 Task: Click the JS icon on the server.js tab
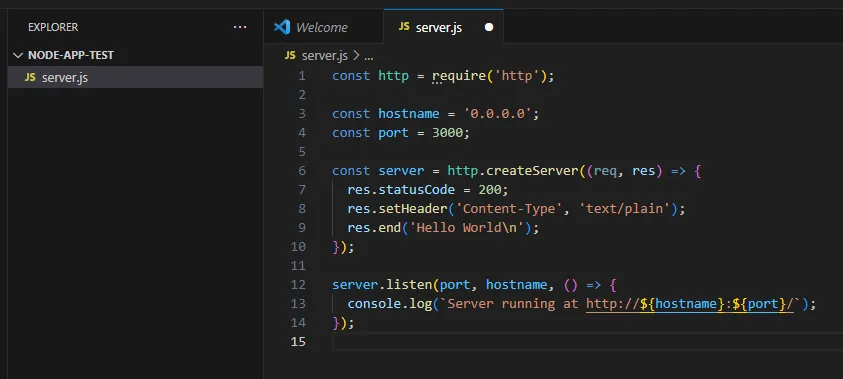[x=404, y=27]
